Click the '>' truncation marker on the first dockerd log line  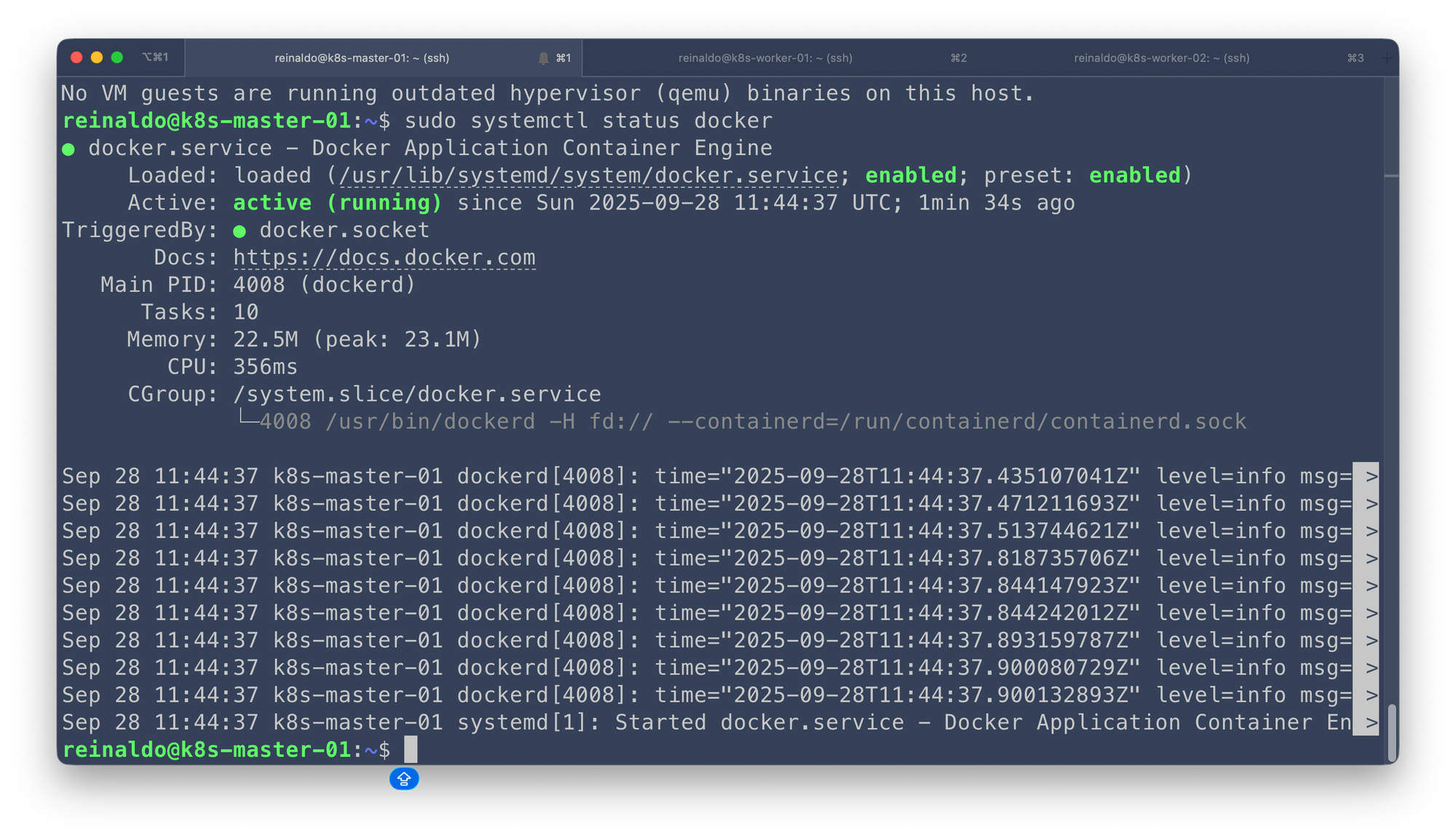tap(1371, 477)
